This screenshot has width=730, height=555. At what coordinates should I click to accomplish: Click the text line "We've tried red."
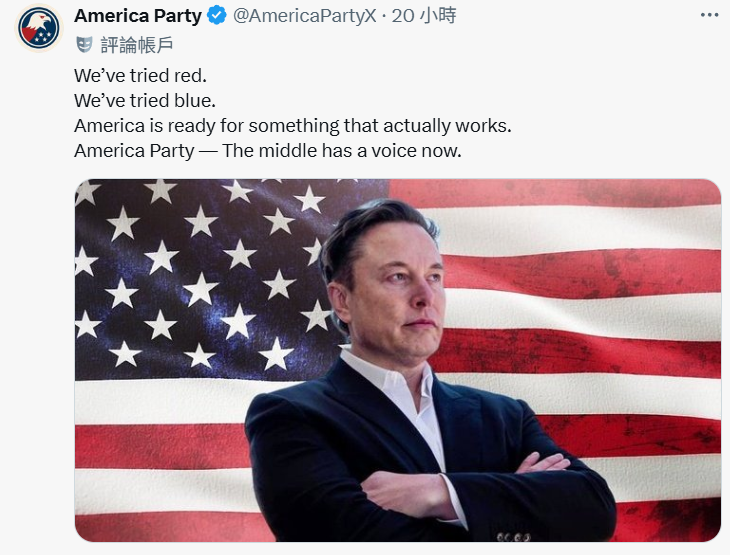(x=140, y=75)
